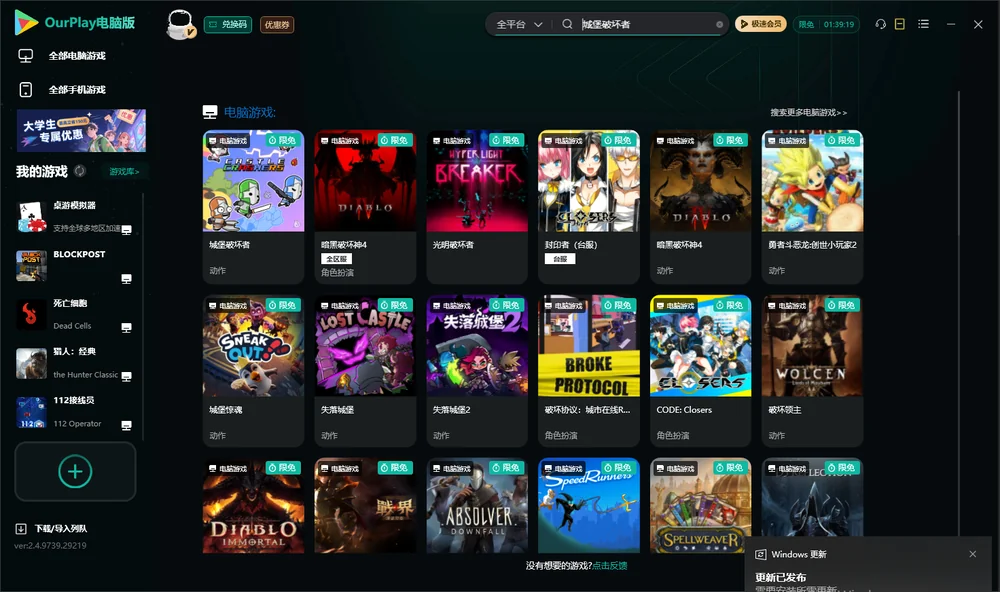Click the mini-mode window icon in title bar

pos(900,24)
